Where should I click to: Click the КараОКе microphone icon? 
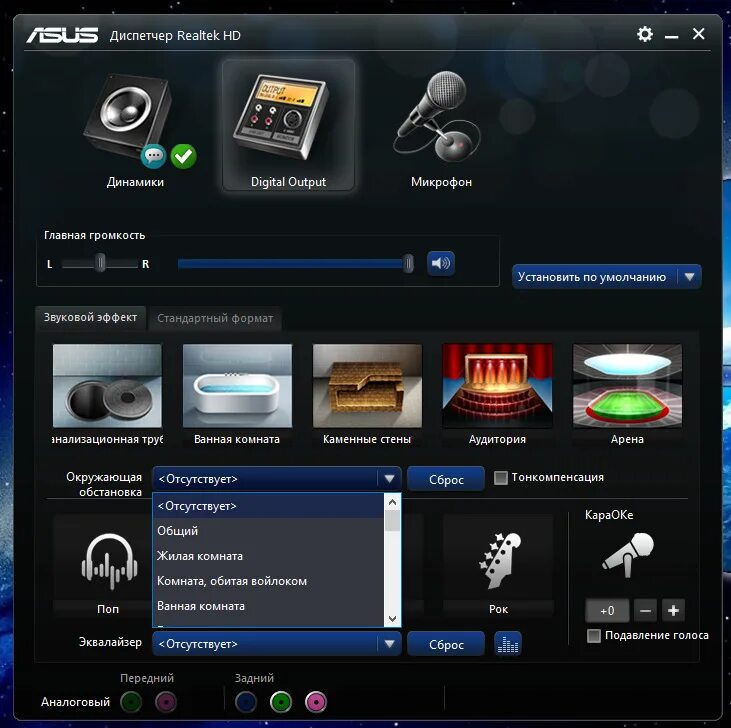coord(628,556)
